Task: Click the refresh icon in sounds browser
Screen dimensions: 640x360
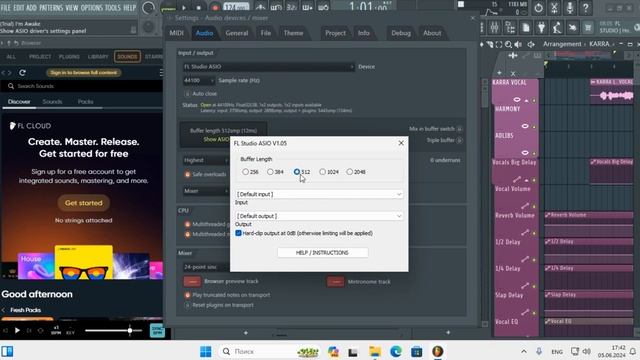Action: 22,73
